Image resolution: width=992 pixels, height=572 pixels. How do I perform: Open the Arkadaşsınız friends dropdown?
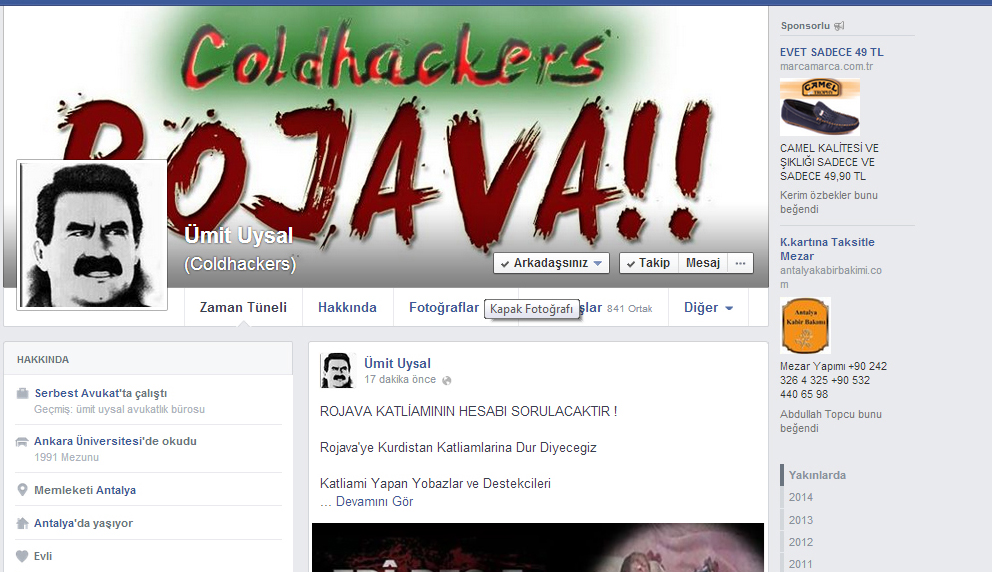pos(551,263)
